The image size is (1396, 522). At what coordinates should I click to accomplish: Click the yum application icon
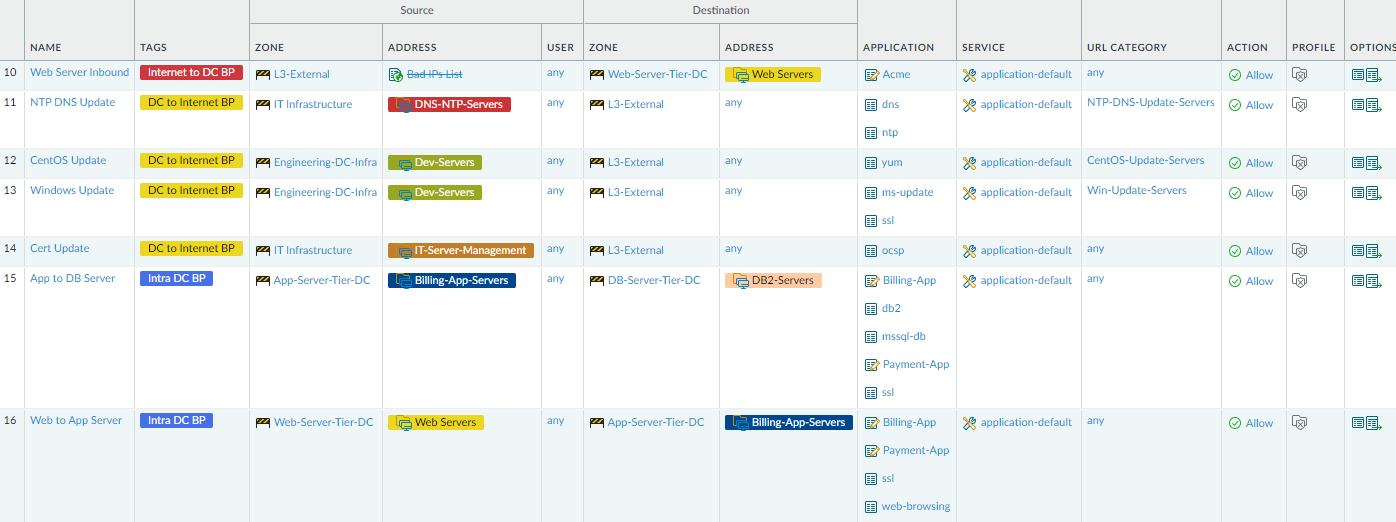[x=871, y=163]
